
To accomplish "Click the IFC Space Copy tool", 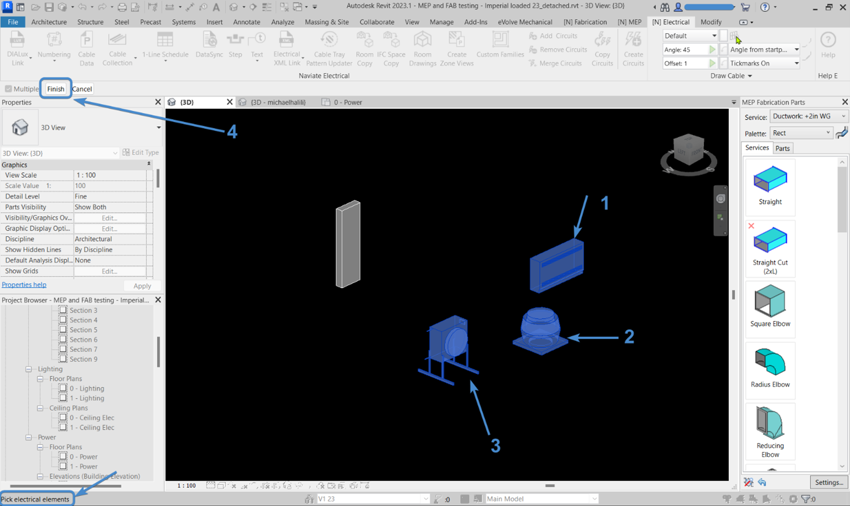I will [x=391, y=49].
